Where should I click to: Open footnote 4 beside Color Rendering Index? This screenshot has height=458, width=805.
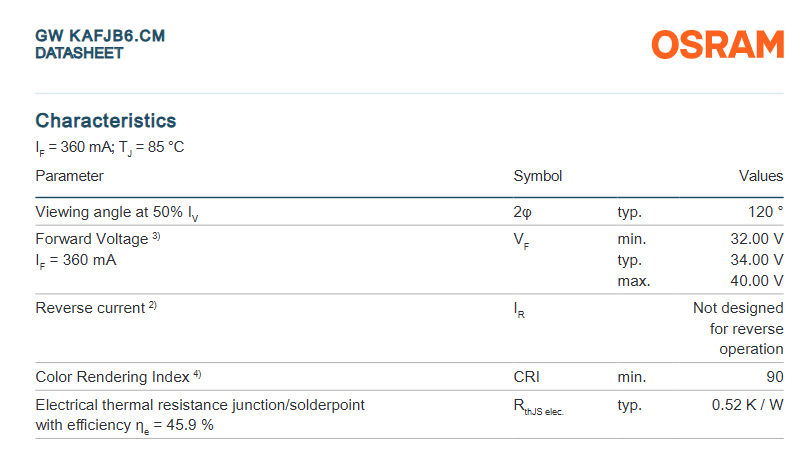pyautogui.click(x=197, y=375)
